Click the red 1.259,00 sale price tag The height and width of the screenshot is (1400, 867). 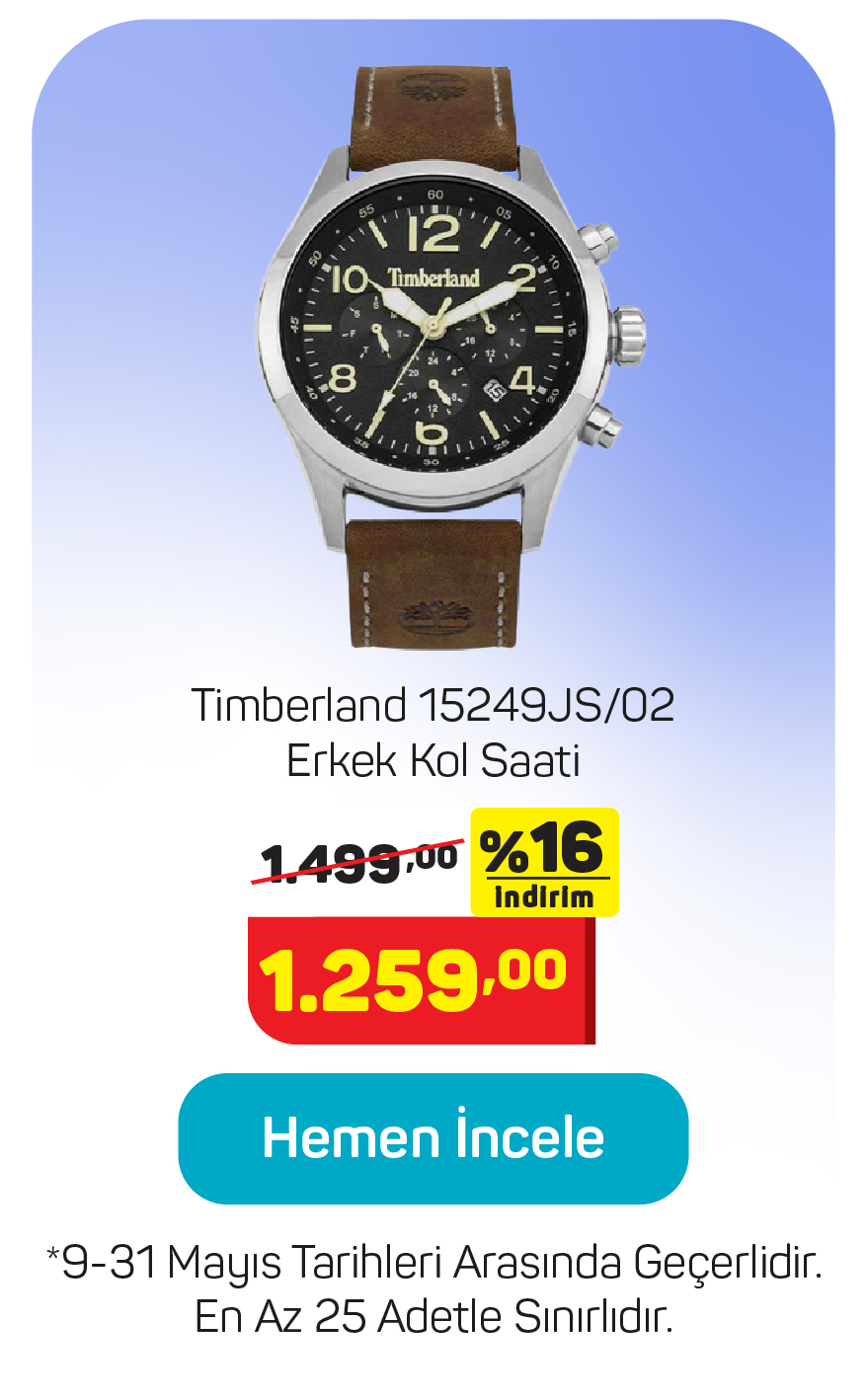click(x=422, y=980)
